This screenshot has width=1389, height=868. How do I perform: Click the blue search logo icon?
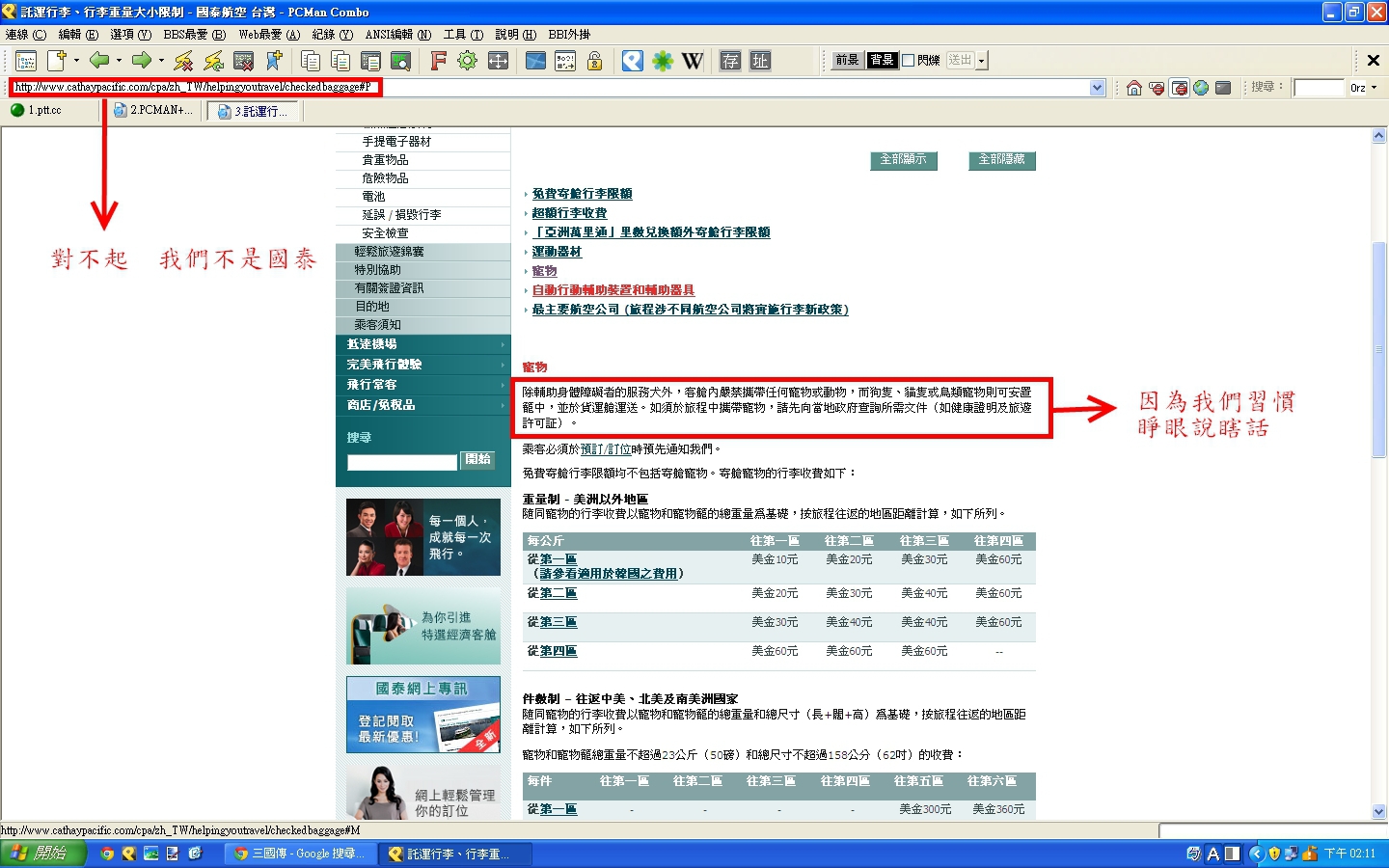[x=632, y=61]
